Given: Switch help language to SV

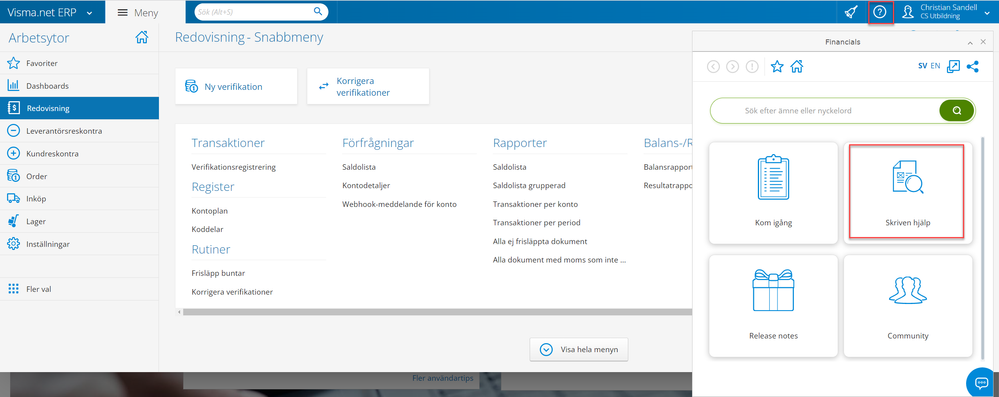Looking at the screenshot, I should 922,66.
